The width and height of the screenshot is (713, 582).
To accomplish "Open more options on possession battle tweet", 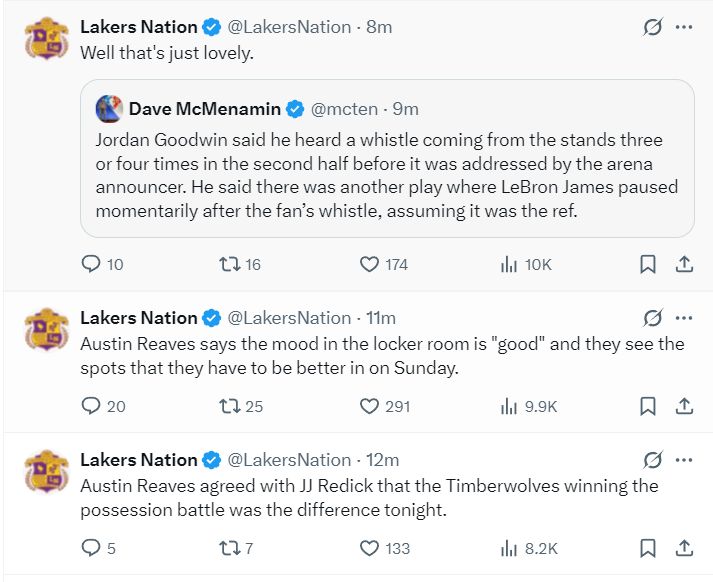I will [684, 460].
